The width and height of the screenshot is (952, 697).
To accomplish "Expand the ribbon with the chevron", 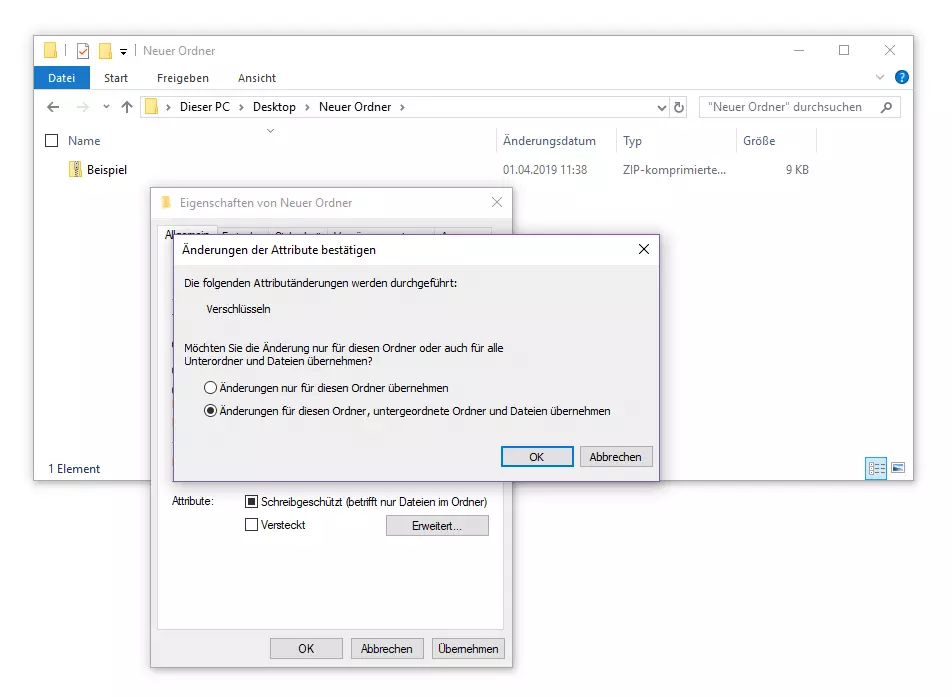I will pos(880,77).
